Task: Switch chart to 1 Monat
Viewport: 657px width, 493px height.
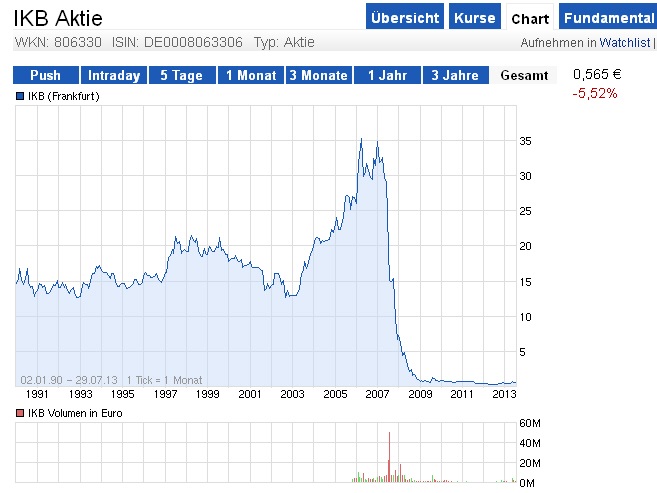Action: pos(251,75)
